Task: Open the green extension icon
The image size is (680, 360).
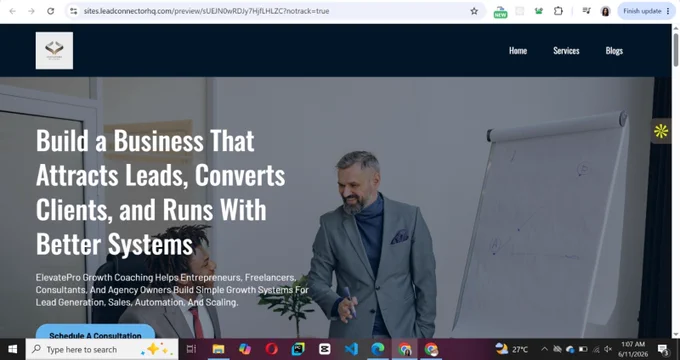Action: tap(539, 11)
